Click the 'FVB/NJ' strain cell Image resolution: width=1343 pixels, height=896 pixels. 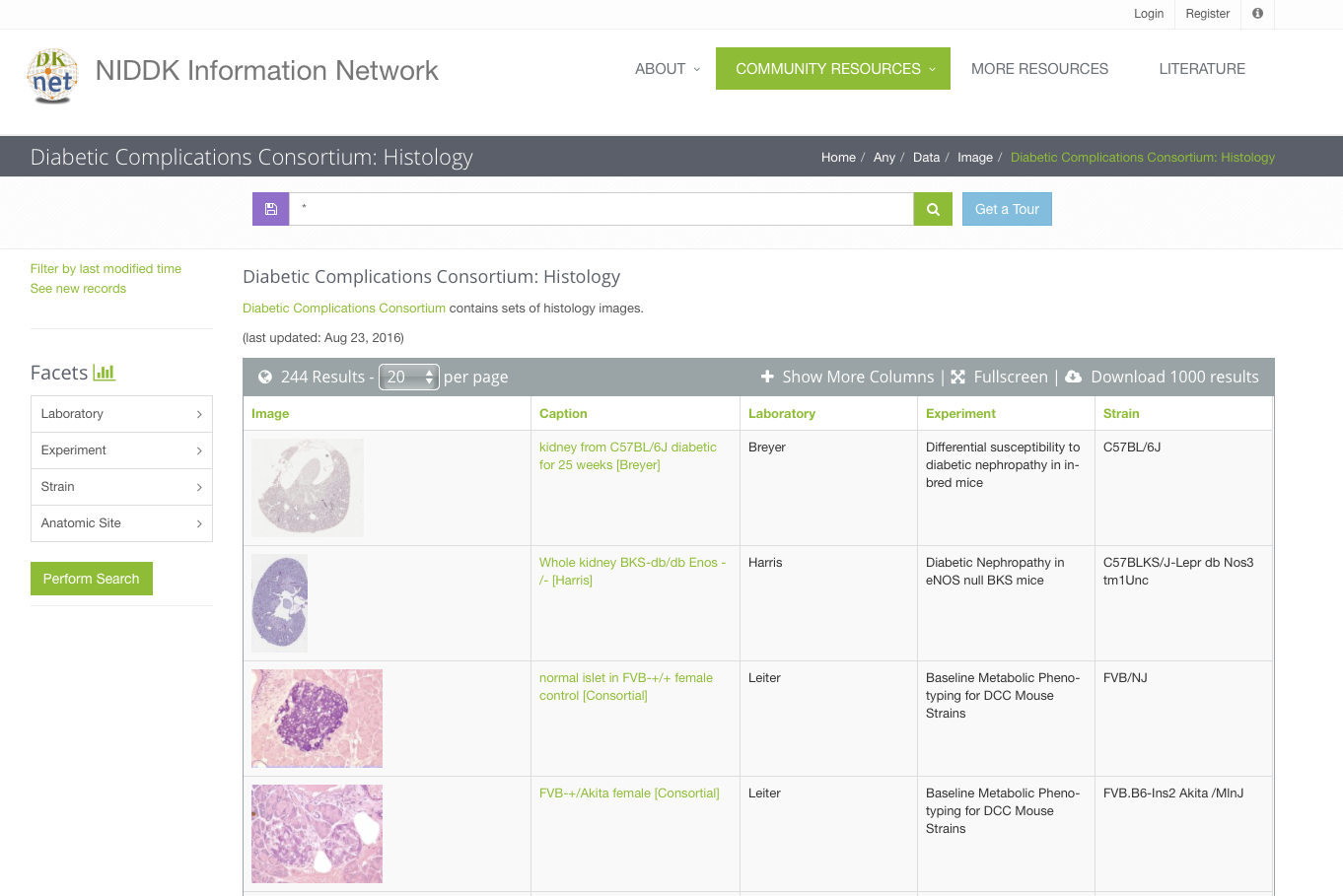click(x=1125, y=678)
